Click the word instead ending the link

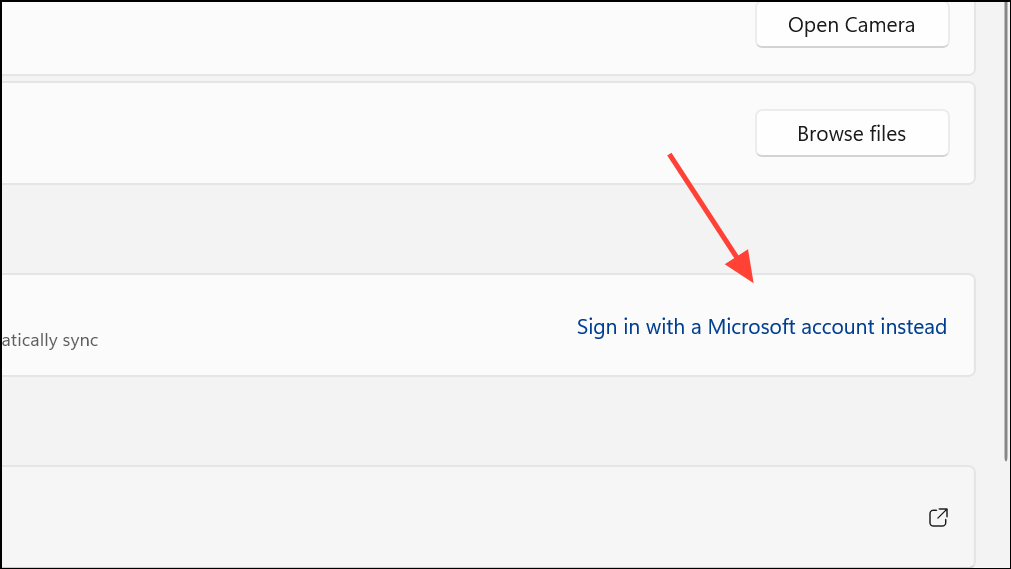click(x=914, y=326)
